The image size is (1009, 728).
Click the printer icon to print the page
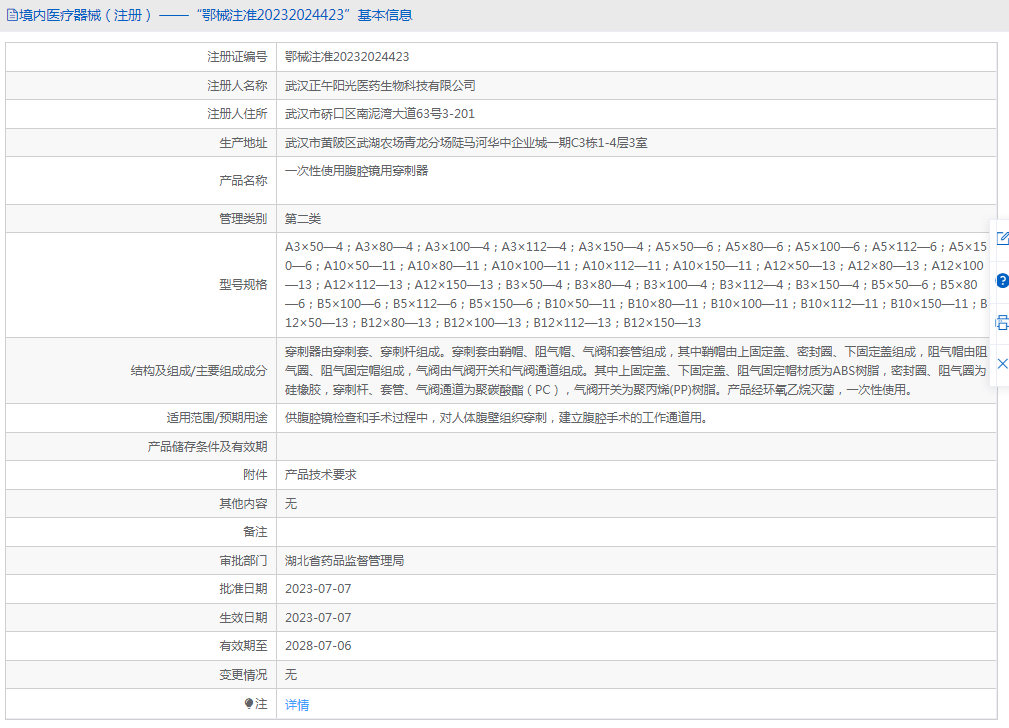click(x=1002, y=322)
